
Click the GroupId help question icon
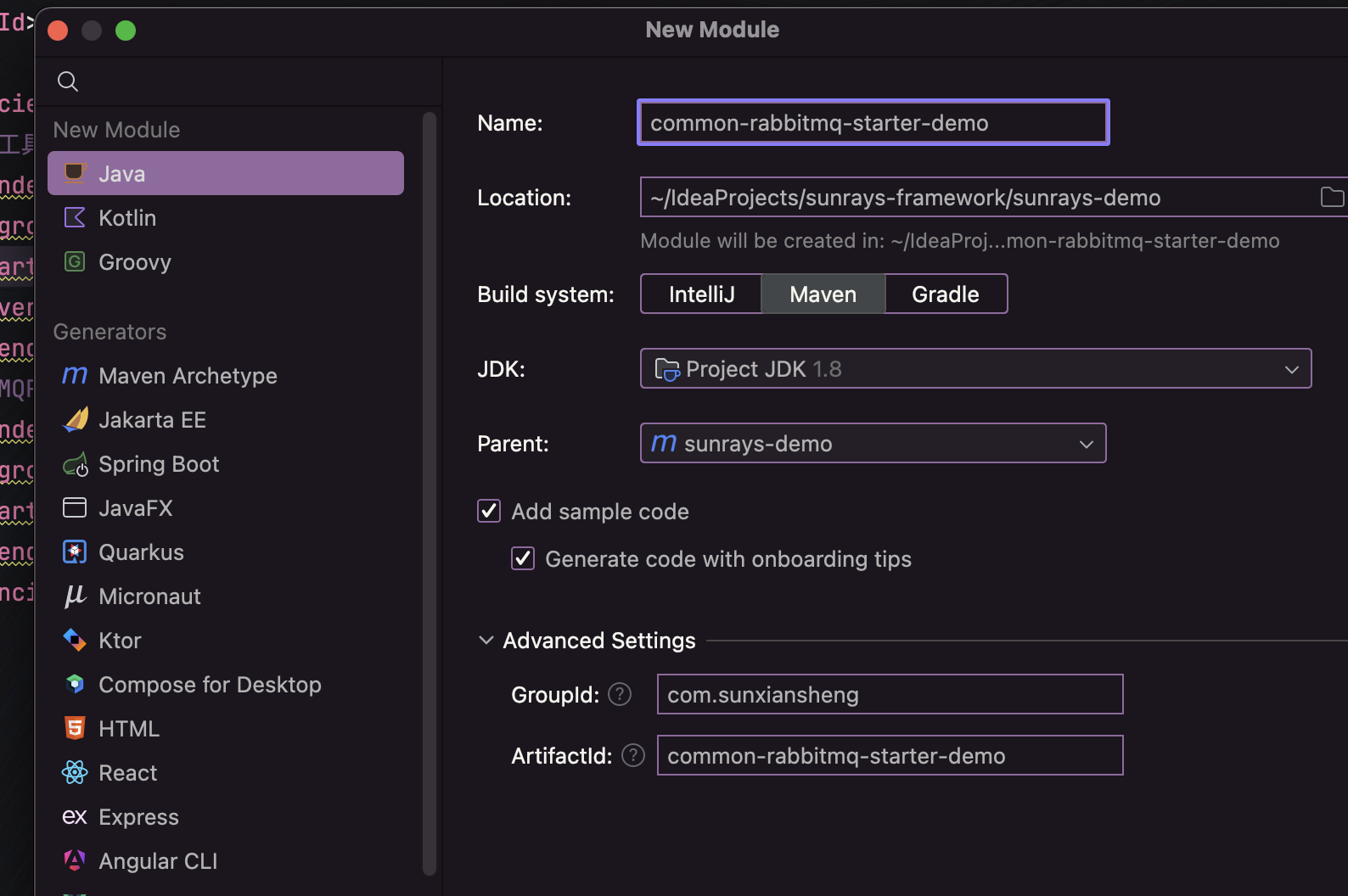point(620,694)
